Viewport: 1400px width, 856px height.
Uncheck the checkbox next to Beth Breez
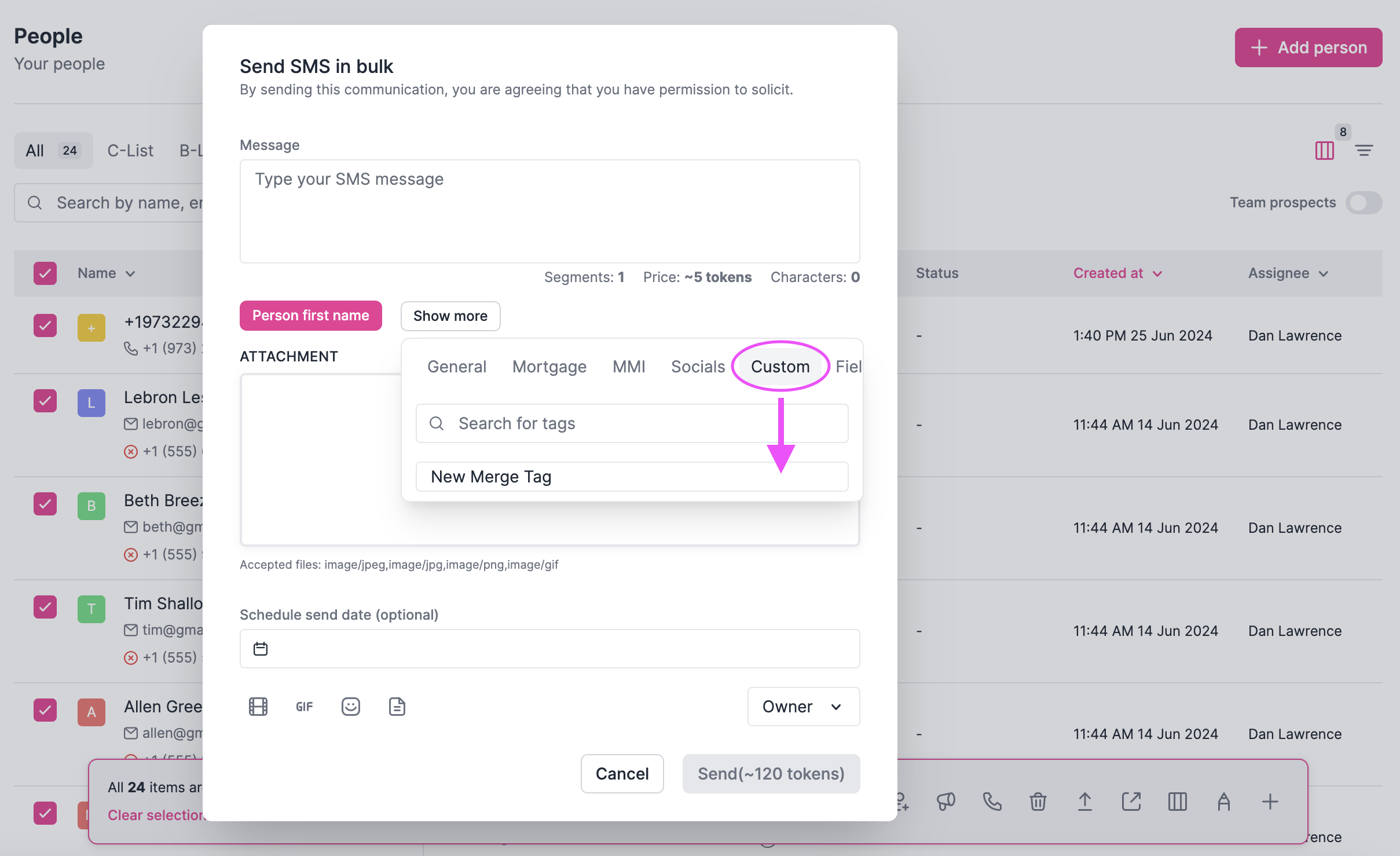pyautogui.click(x=45, y=504)
